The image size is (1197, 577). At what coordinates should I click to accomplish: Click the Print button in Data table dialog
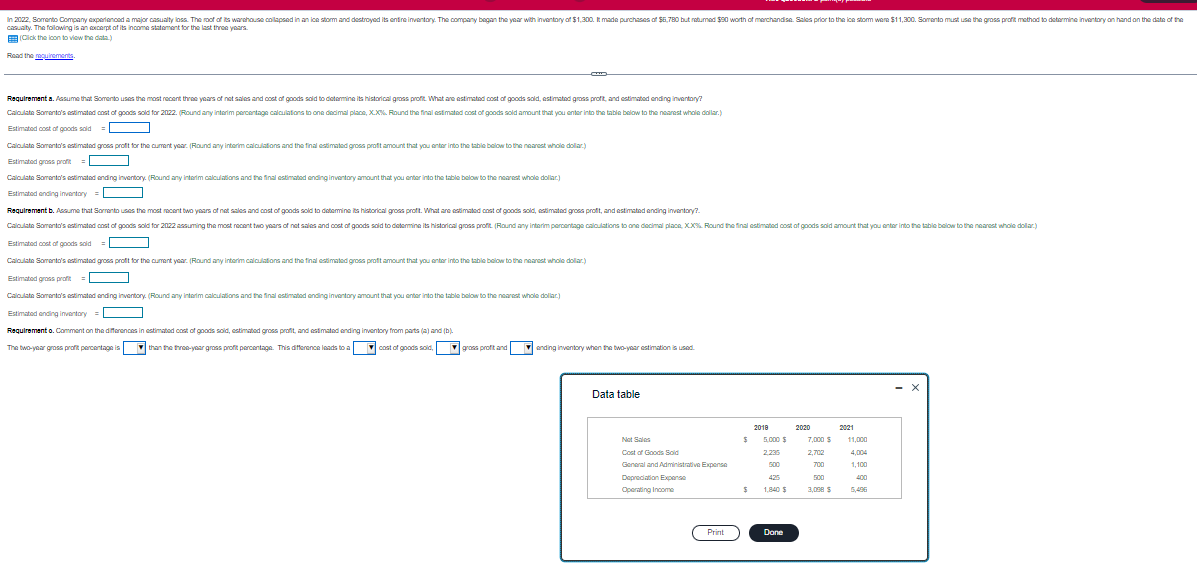click(715, 532)
